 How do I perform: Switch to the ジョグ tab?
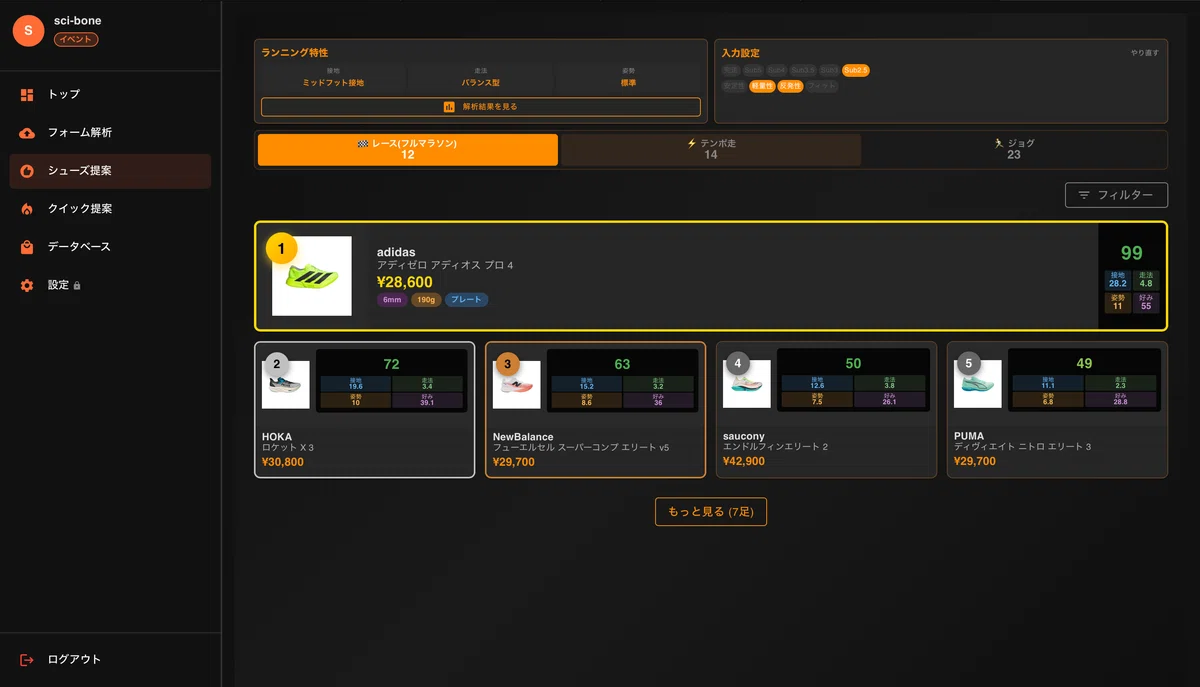click(x=1014, y=149)
